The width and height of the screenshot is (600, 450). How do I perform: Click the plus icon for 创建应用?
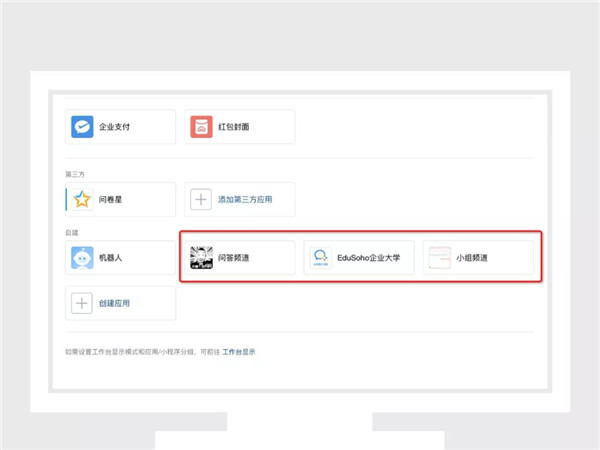pos(82,303)
